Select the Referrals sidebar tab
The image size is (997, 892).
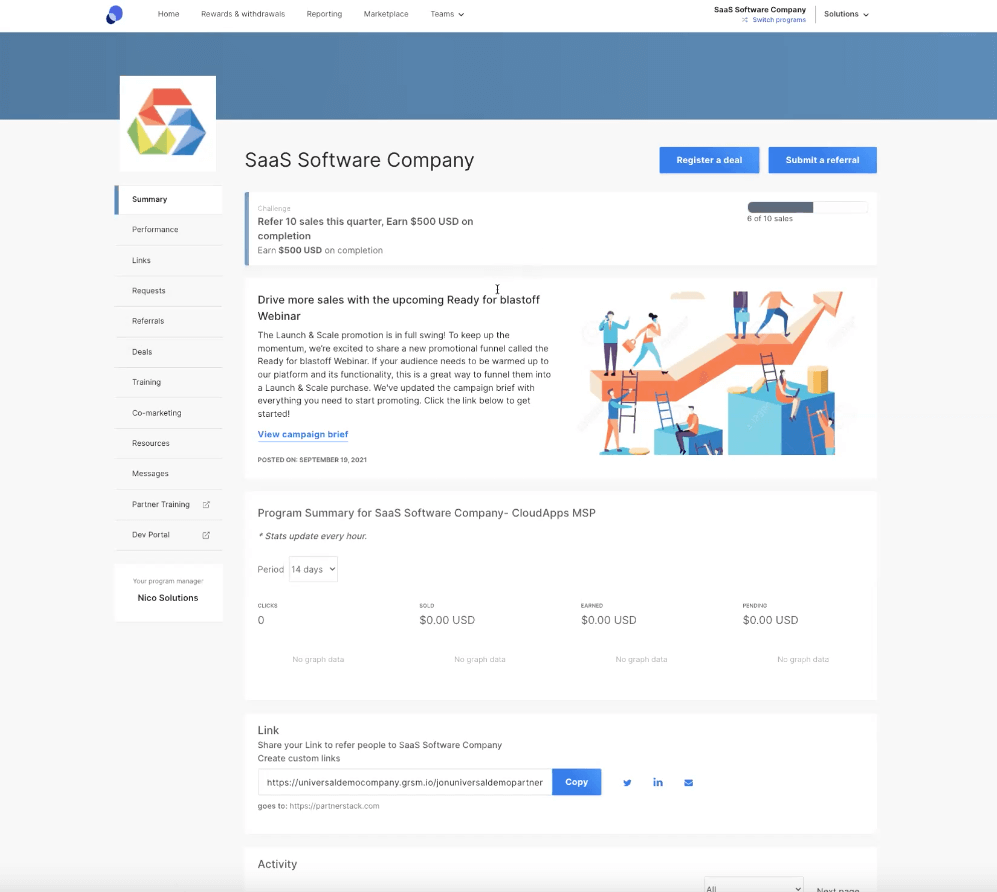point(168,321)
